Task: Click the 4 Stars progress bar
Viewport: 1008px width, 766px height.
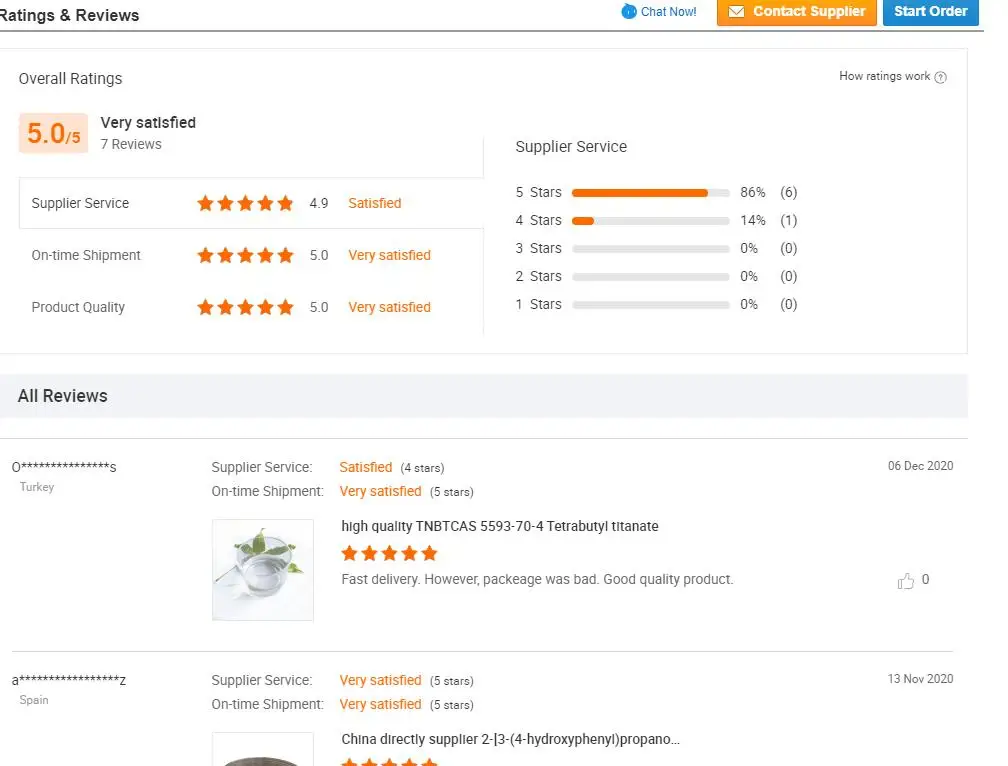Action: click(651, 221)
